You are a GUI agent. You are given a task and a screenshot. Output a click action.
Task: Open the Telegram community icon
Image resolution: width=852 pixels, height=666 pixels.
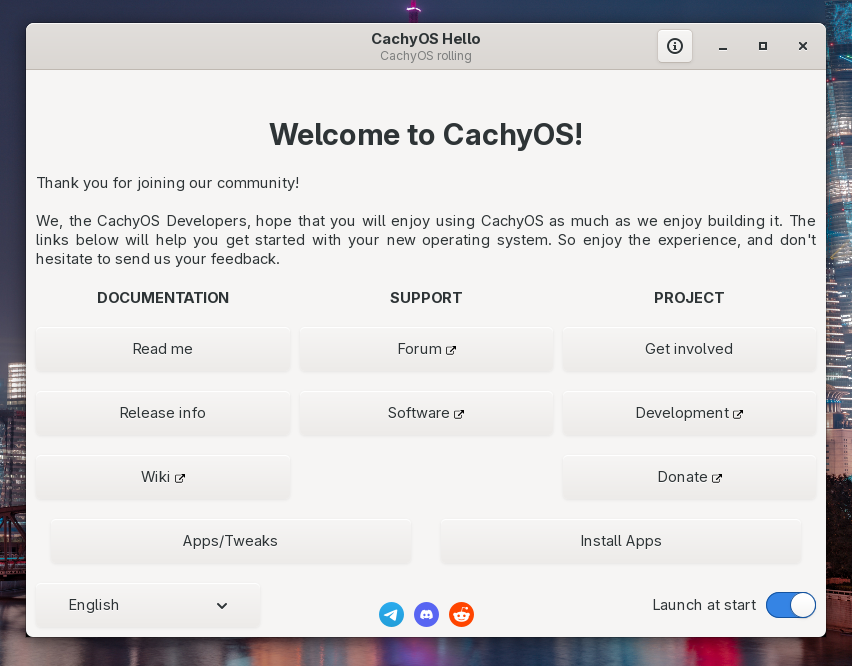391,614
